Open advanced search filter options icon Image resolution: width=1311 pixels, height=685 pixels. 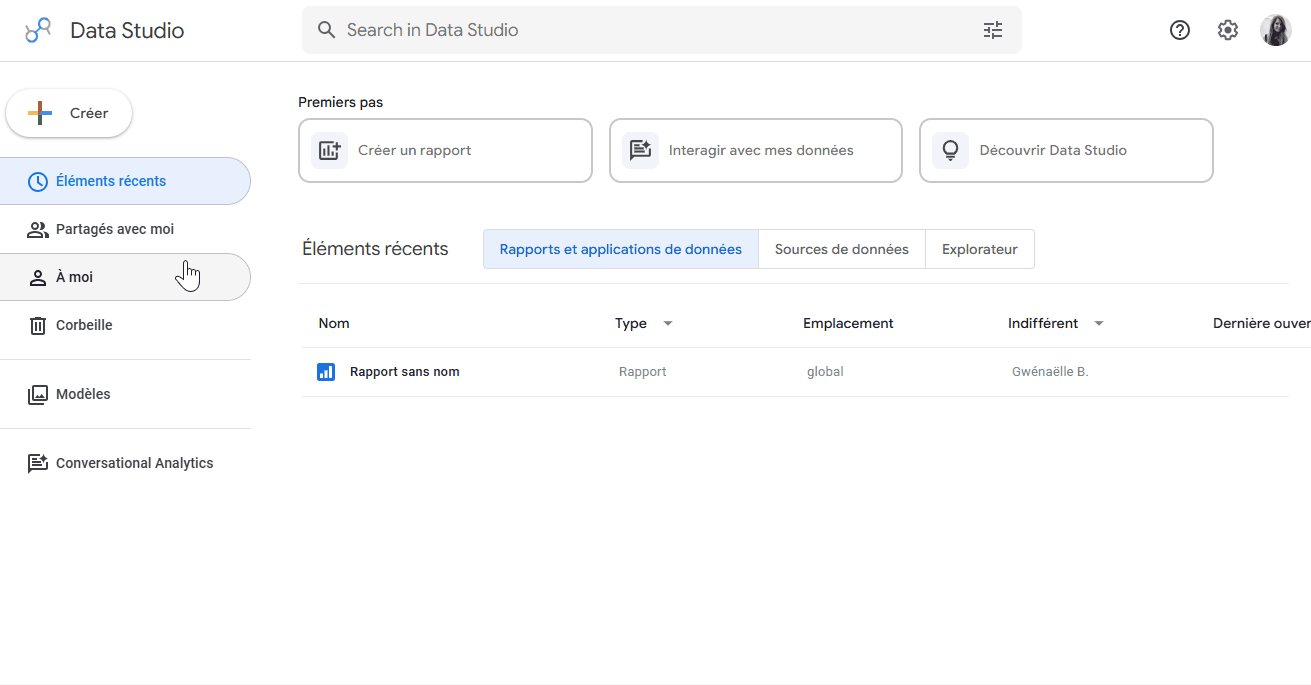(993, 30)
